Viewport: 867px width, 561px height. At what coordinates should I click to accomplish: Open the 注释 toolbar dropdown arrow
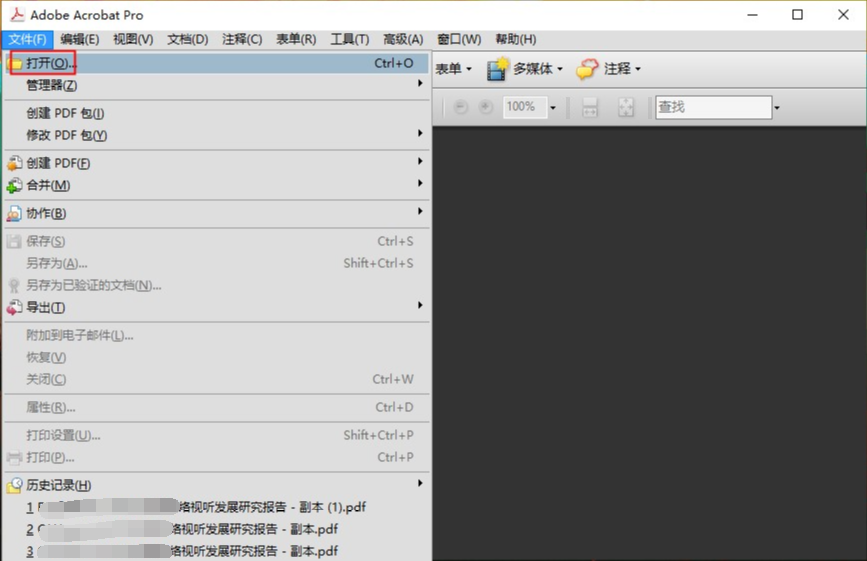click(x=638, y=69)
